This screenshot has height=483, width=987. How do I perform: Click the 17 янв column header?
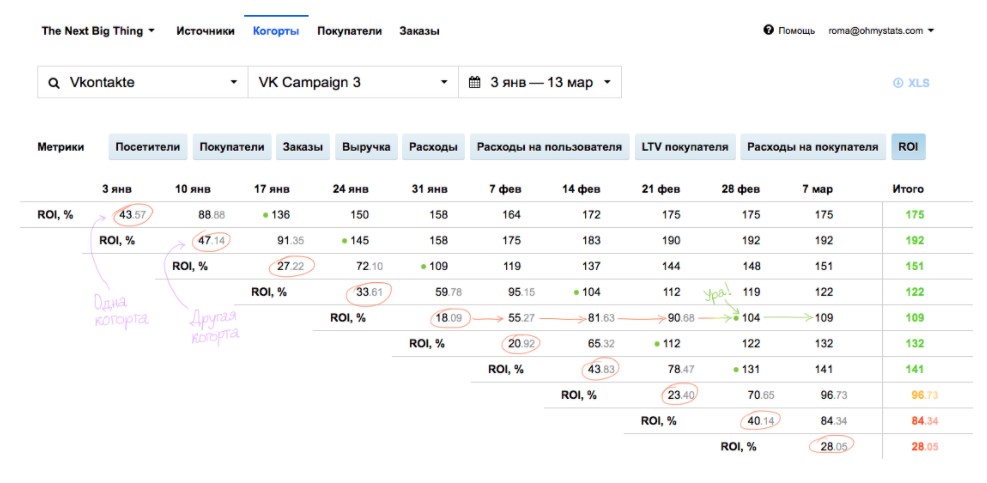[272, 189]
